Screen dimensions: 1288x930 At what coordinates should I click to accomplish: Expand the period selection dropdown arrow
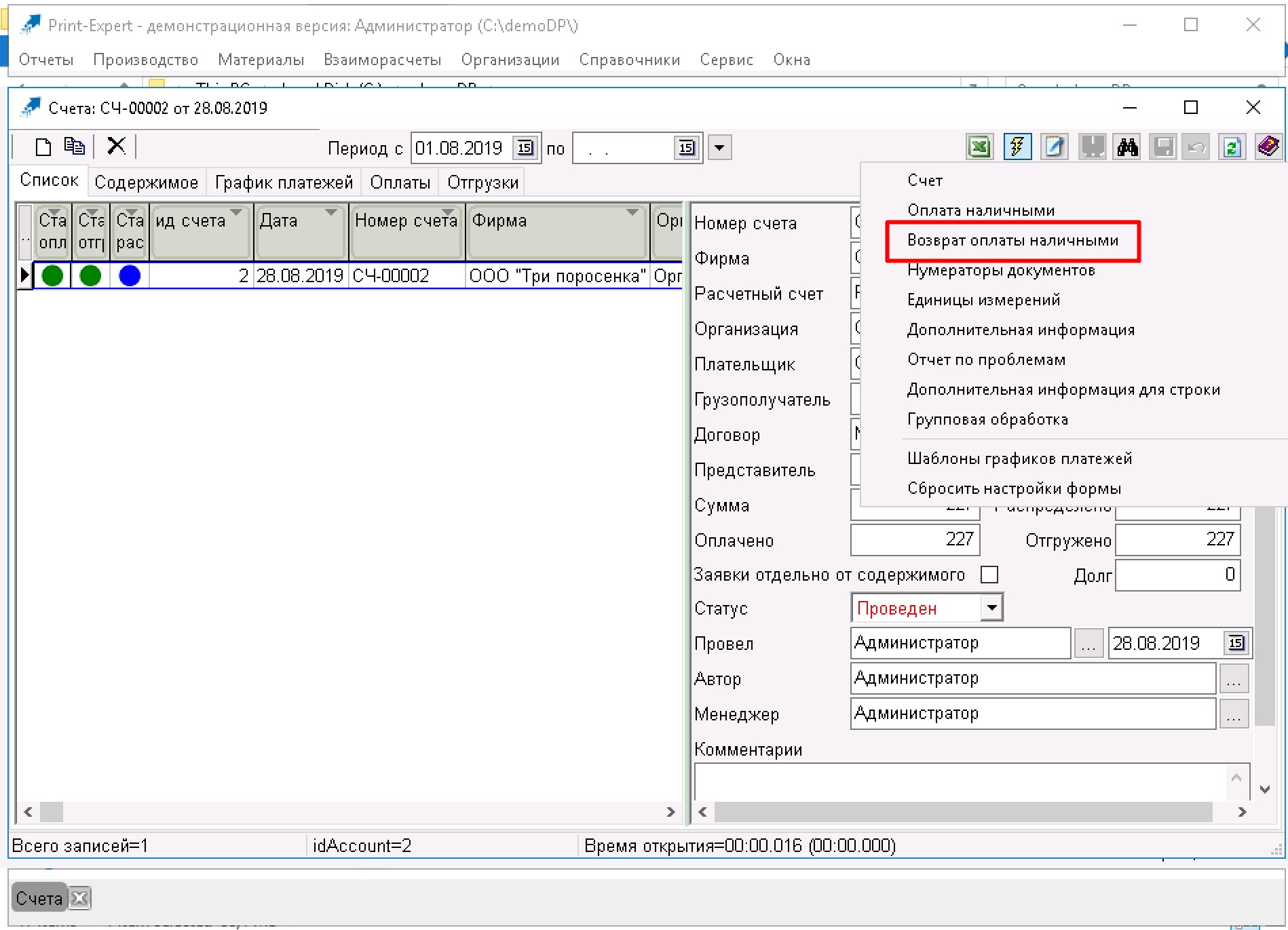[x=720, y=147]
